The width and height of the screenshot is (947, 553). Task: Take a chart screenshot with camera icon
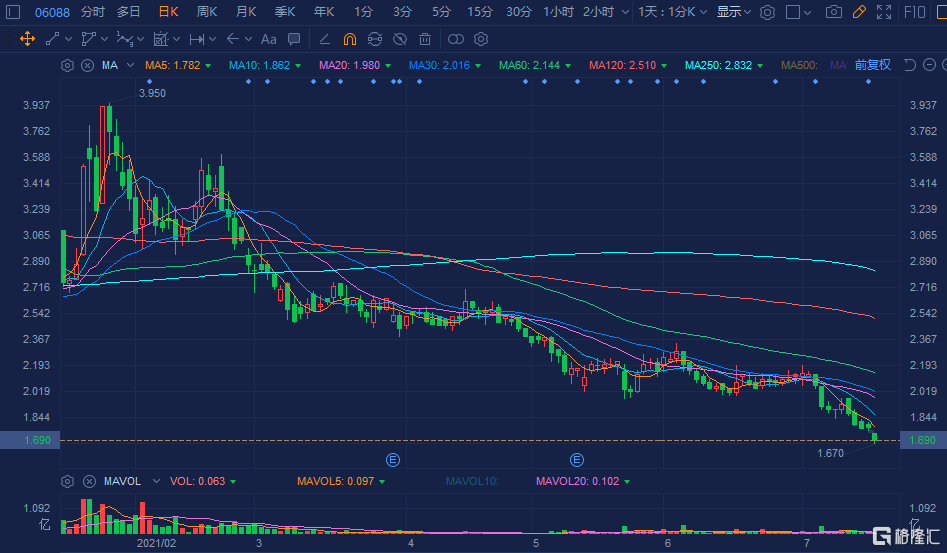coord(834,12)
